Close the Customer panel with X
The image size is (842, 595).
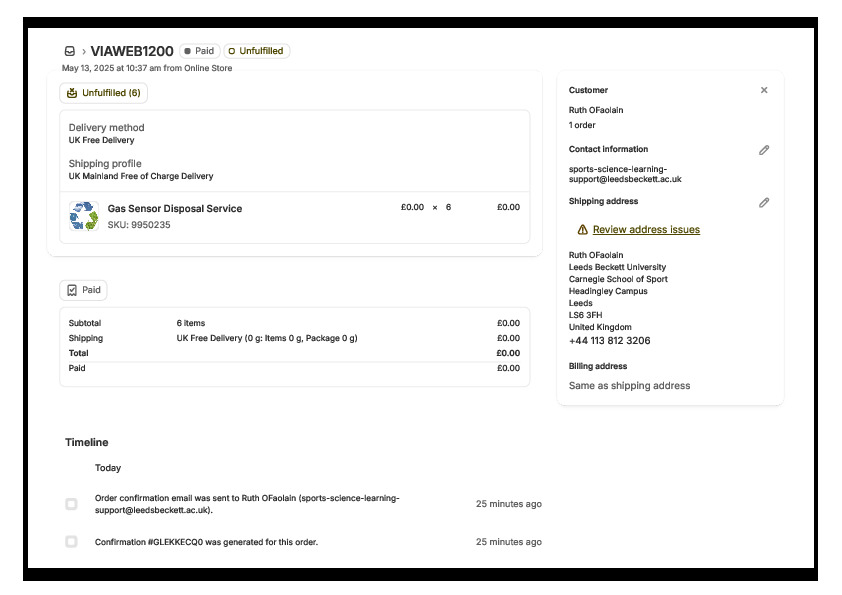(x=764, y=90)
